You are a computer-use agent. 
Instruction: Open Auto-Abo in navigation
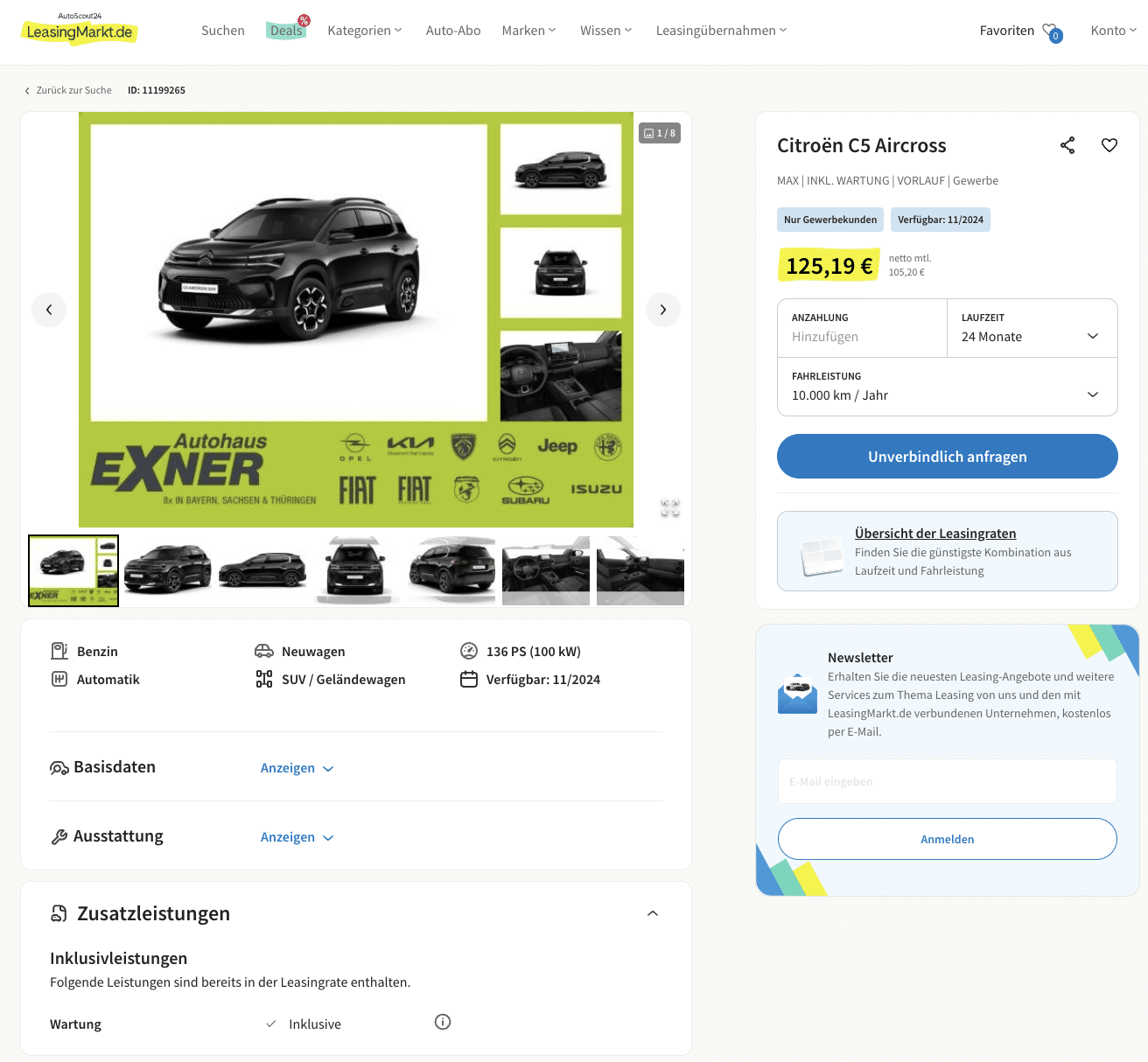453,31
